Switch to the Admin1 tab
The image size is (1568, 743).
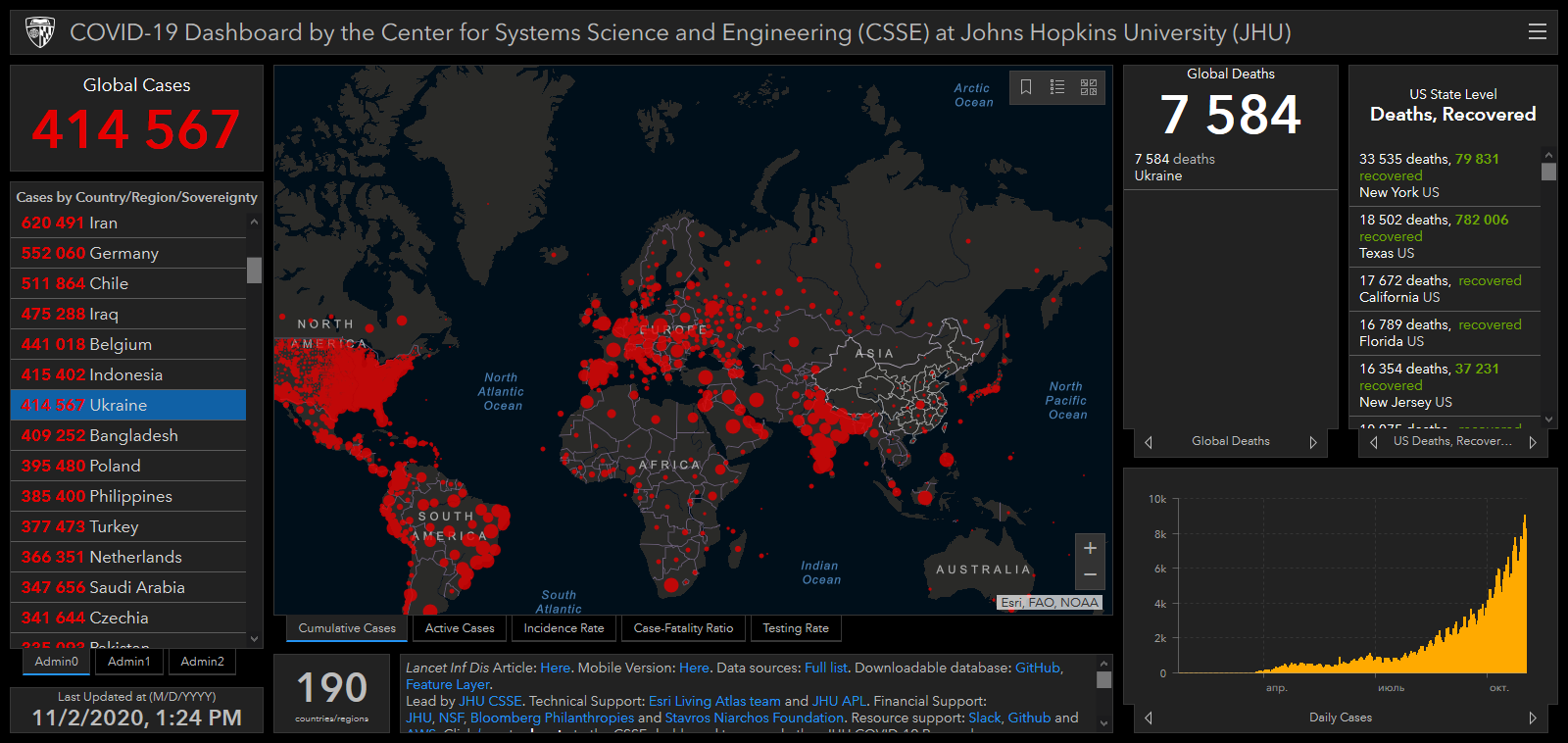point(129,662)
